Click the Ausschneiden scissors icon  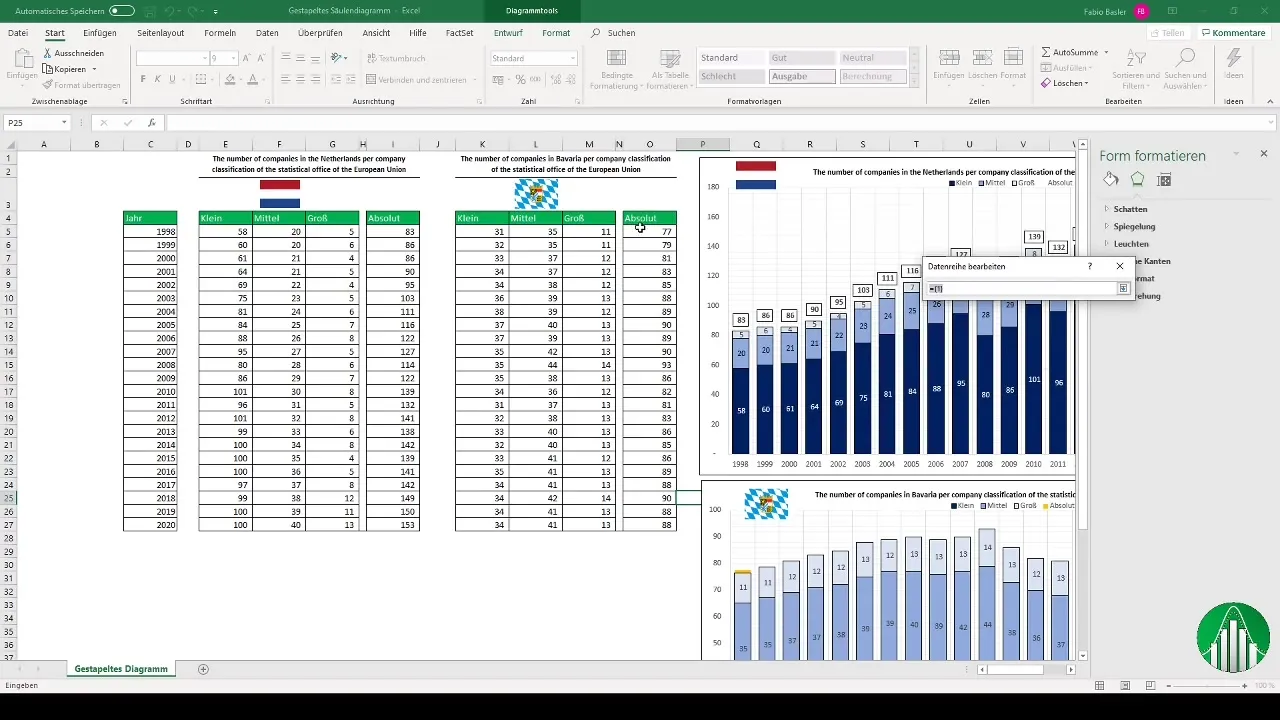[47, 53]
